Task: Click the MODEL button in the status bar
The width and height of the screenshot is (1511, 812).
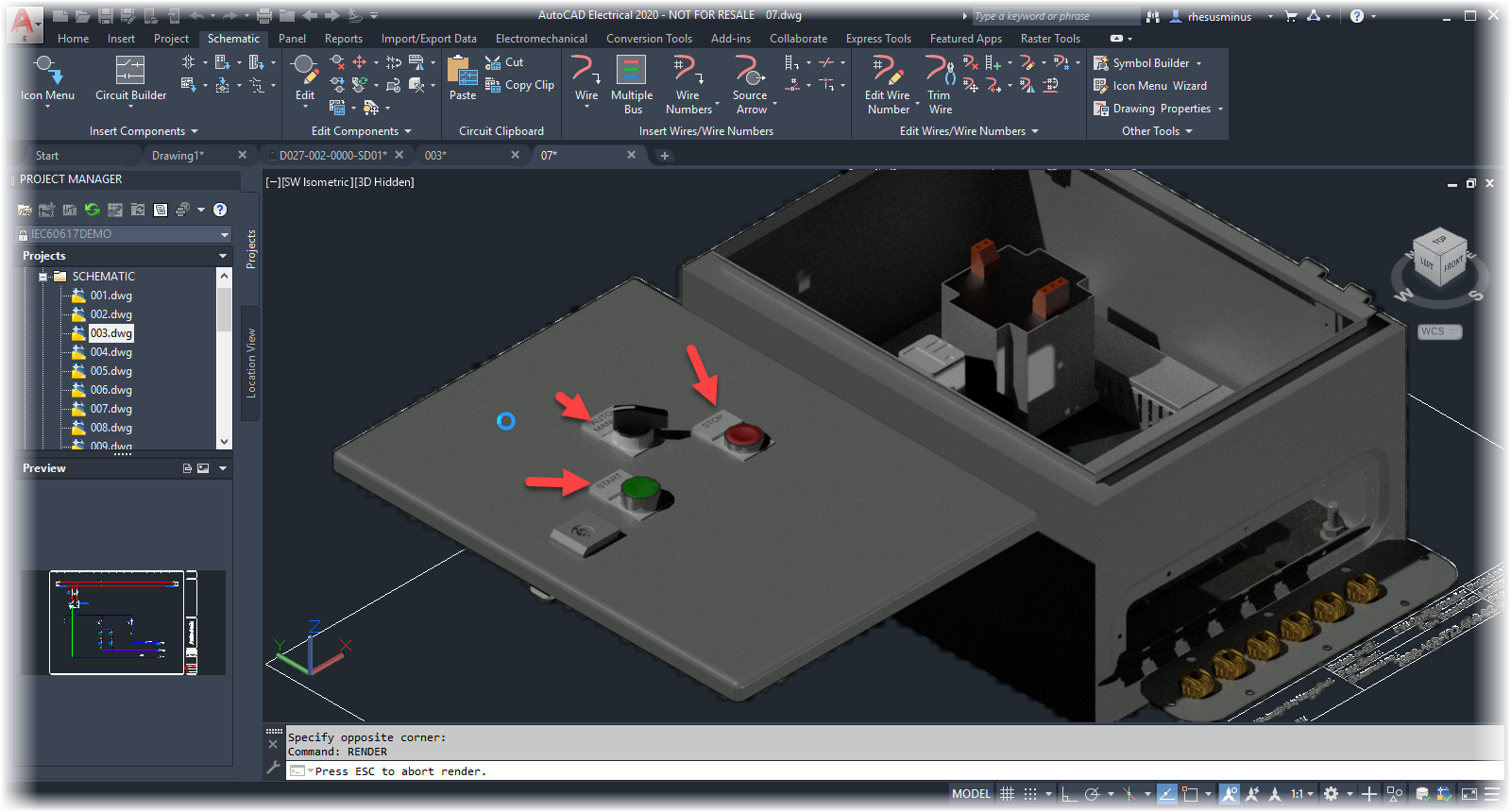Action: [971, 794]
